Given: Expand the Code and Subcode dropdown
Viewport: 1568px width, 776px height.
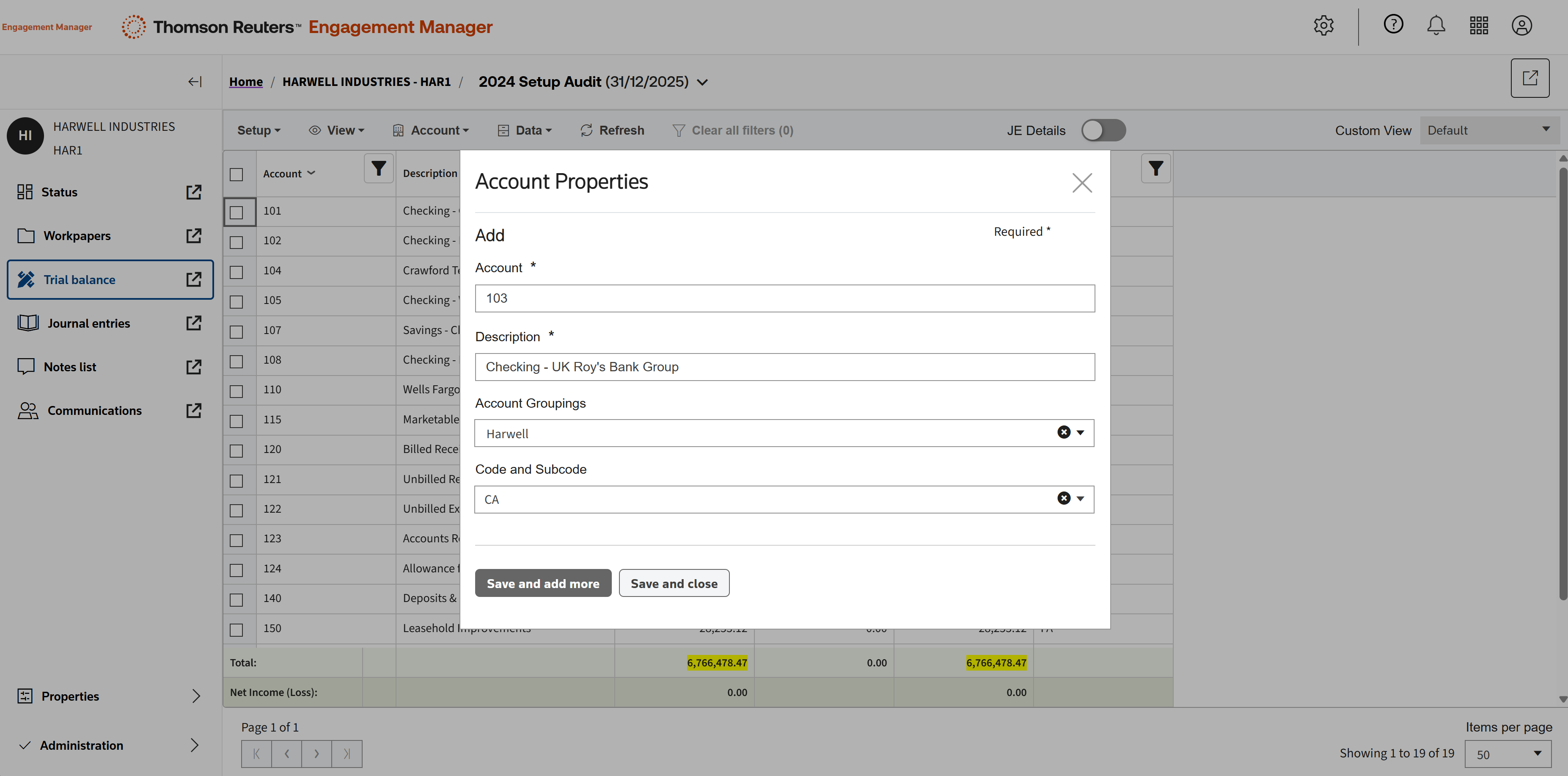Looking at the screenshot, I should 1081,499.
